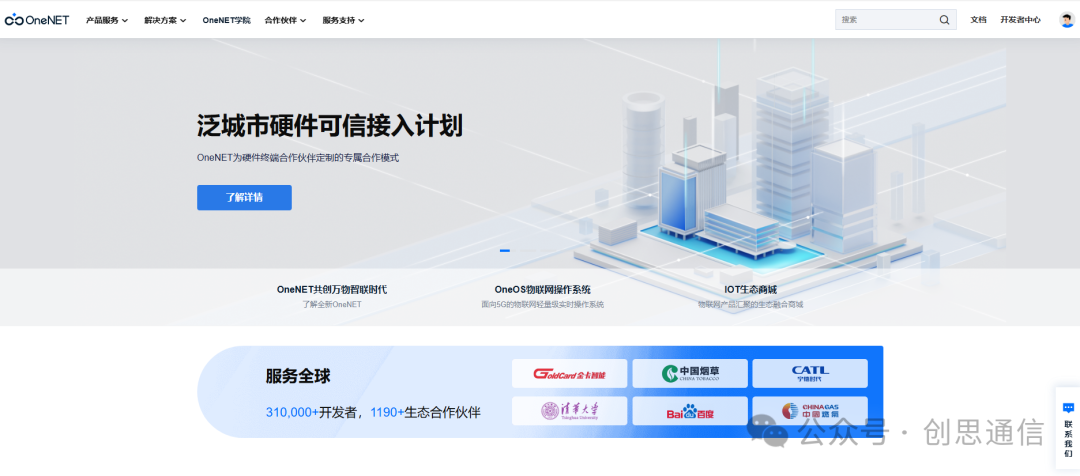Open the GoldCard partner logo
1080x476 pixels.
[x=570, y=373]
